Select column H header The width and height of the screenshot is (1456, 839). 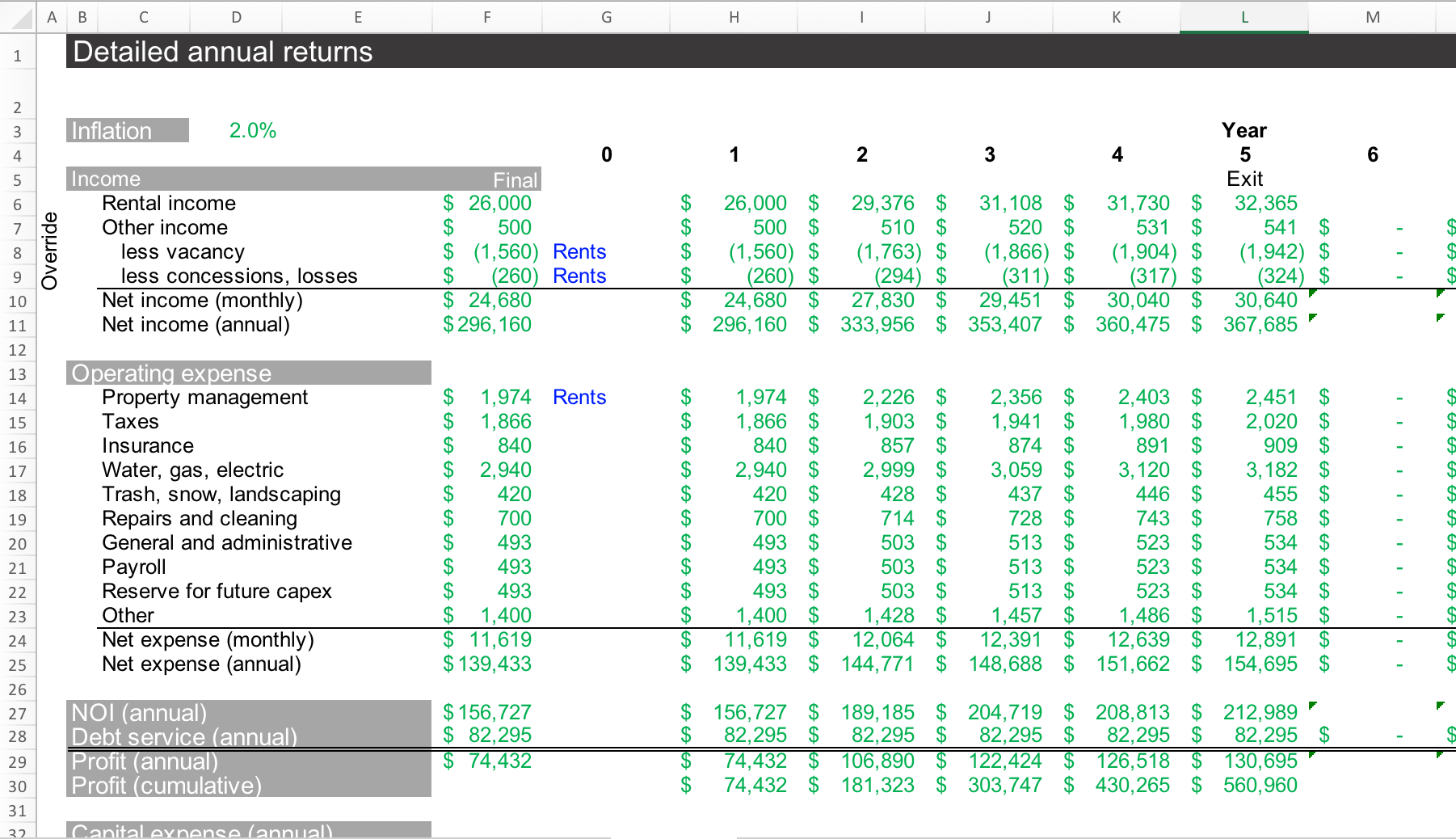coord(734,17)
